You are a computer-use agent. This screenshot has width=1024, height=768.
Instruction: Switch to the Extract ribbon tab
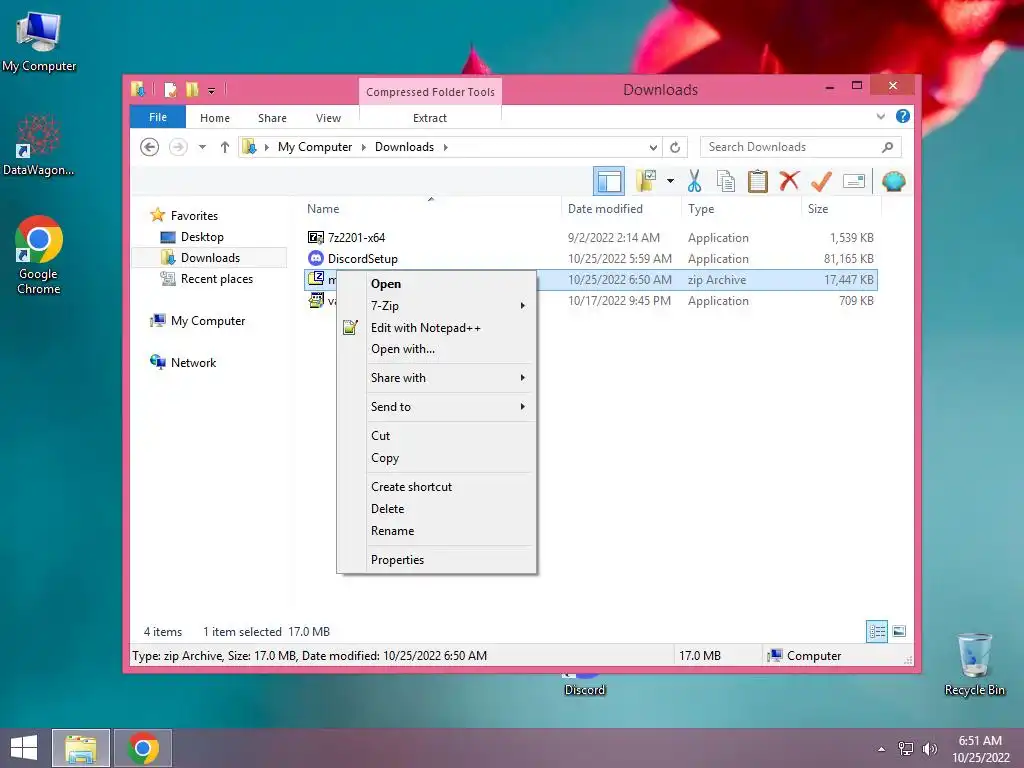point(430,118)
